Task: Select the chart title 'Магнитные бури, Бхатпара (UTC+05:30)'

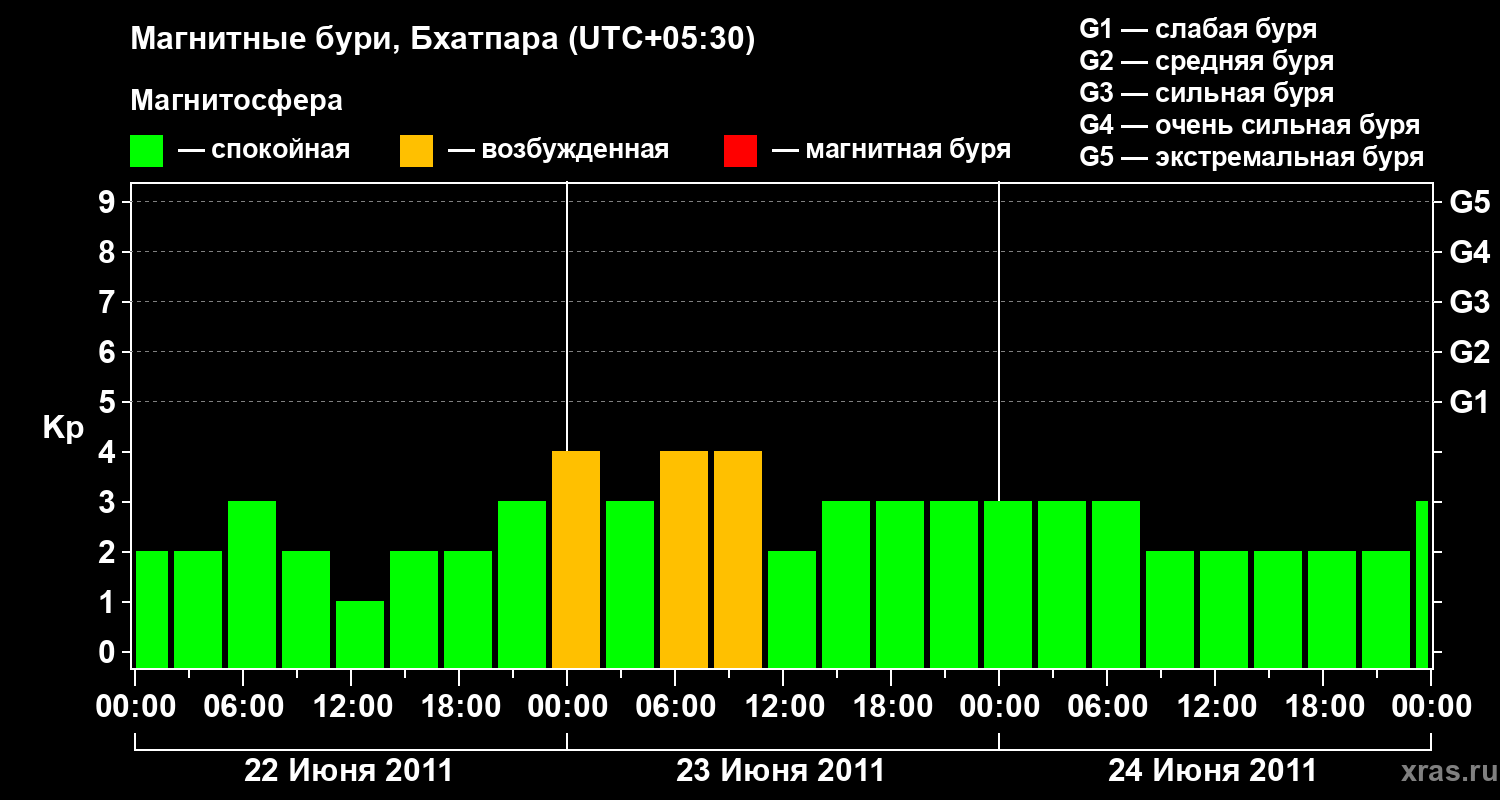Action: tap(443, 40)
